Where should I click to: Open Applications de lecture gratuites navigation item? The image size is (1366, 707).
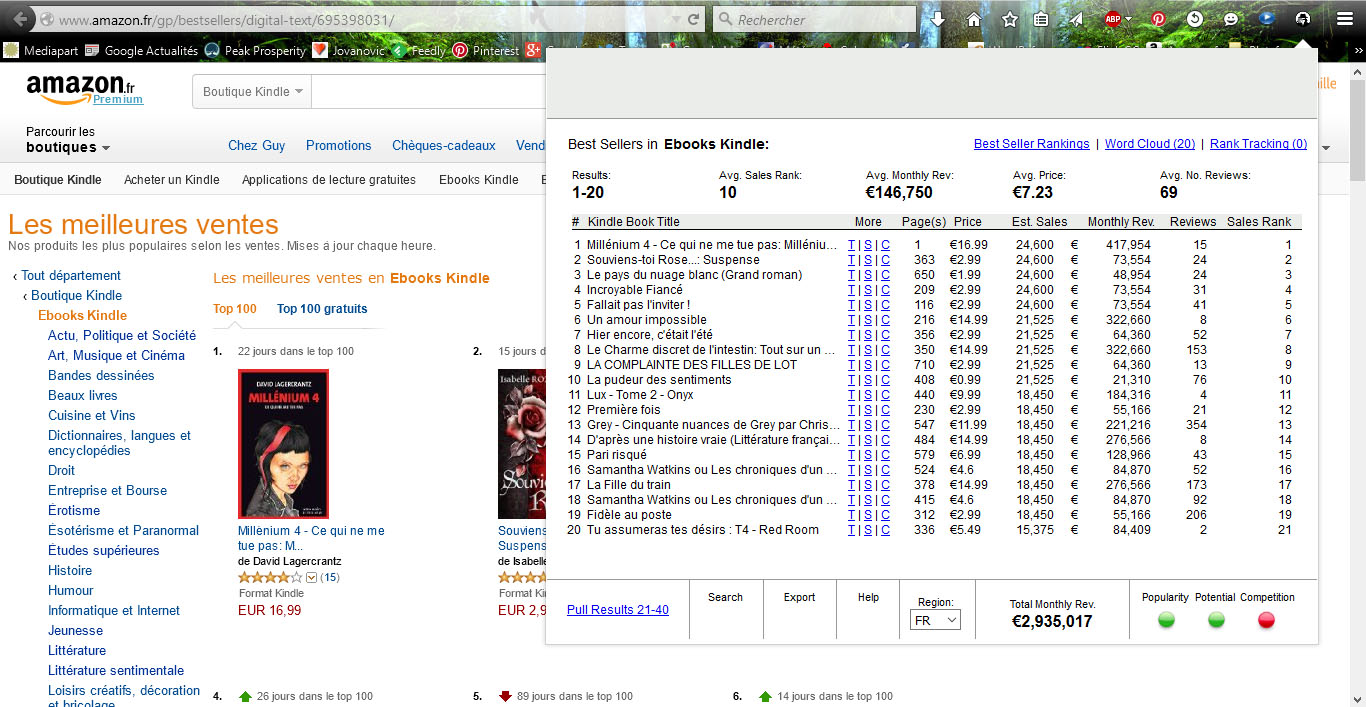(329, 180)
